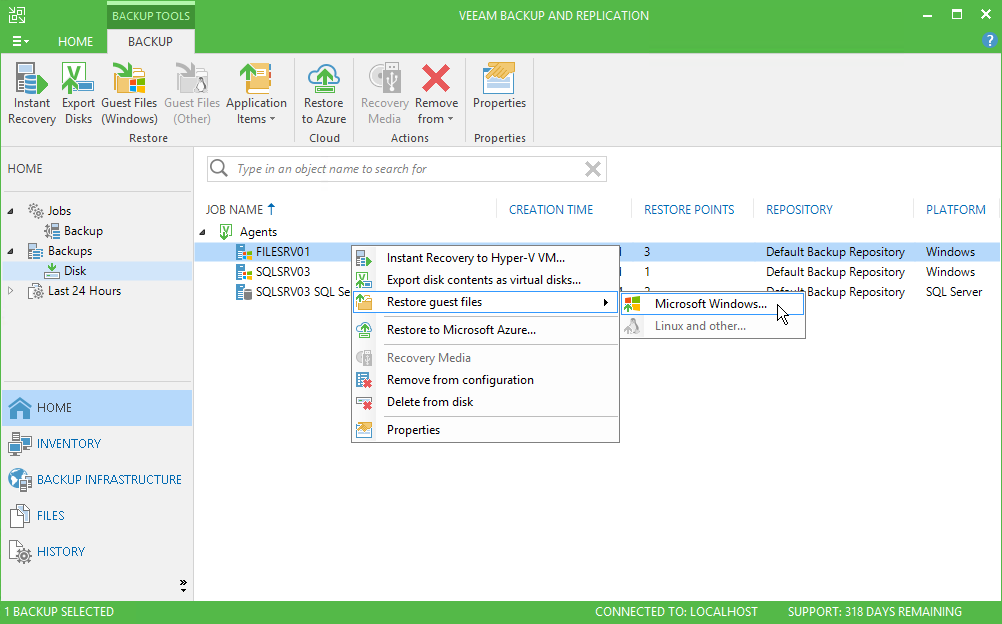Select Last 24 Hours tree node
The width and height of the screenshot is (1002, 624).
click(x=84, y=291)
